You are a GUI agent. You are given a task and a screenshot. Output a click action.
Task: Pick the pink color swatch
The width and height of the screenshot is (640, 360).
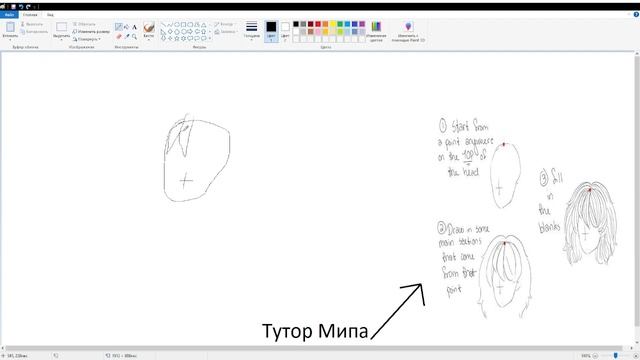[318, 32]
